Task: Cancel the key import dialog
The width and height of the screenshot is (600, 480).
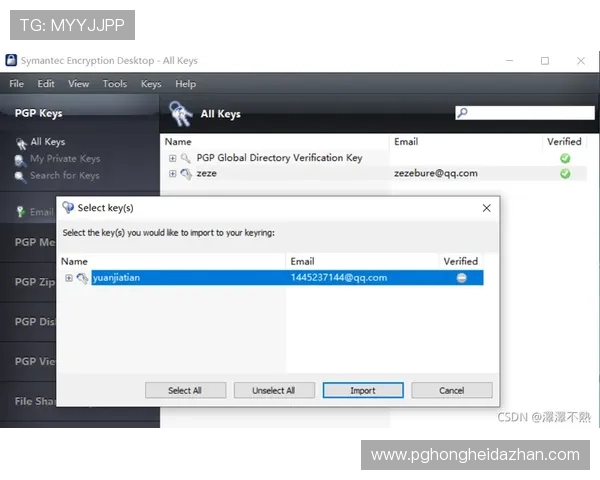Action: (x=451, y=390)
